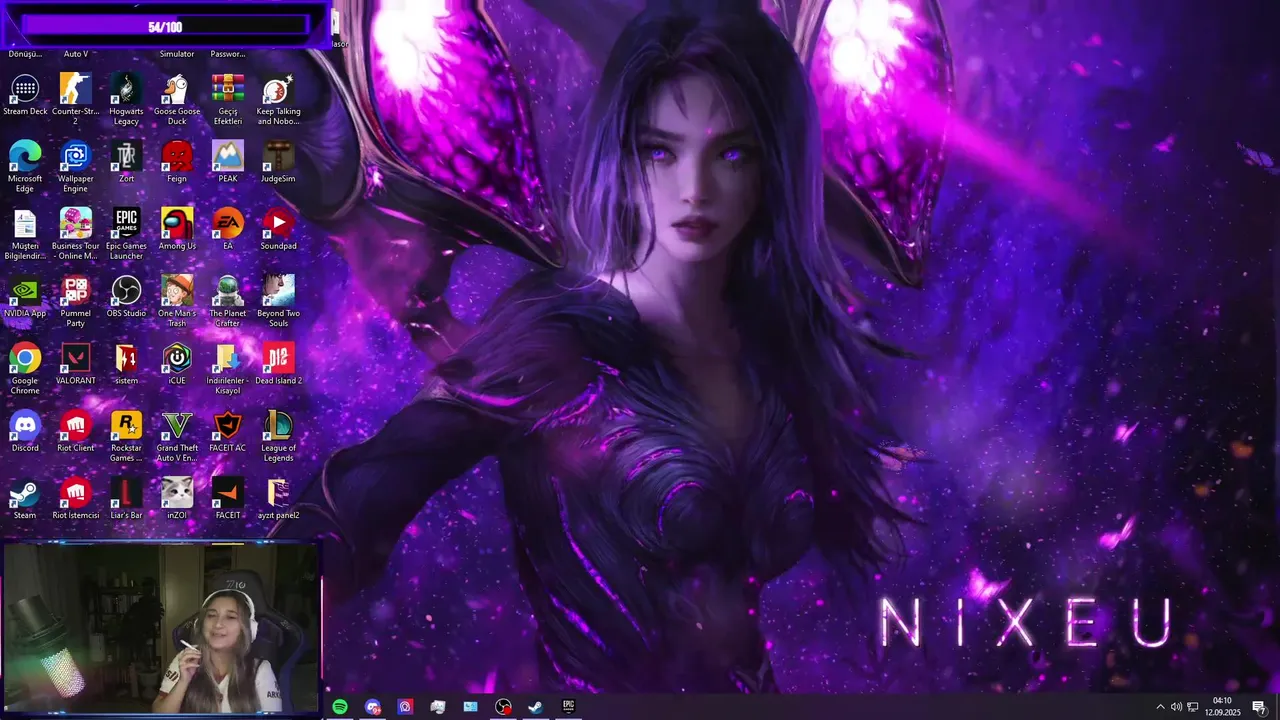Viewport: 1280px width, 720px height.
Task: Expand the hidden system tray icons
Action: coord(1160,707)
